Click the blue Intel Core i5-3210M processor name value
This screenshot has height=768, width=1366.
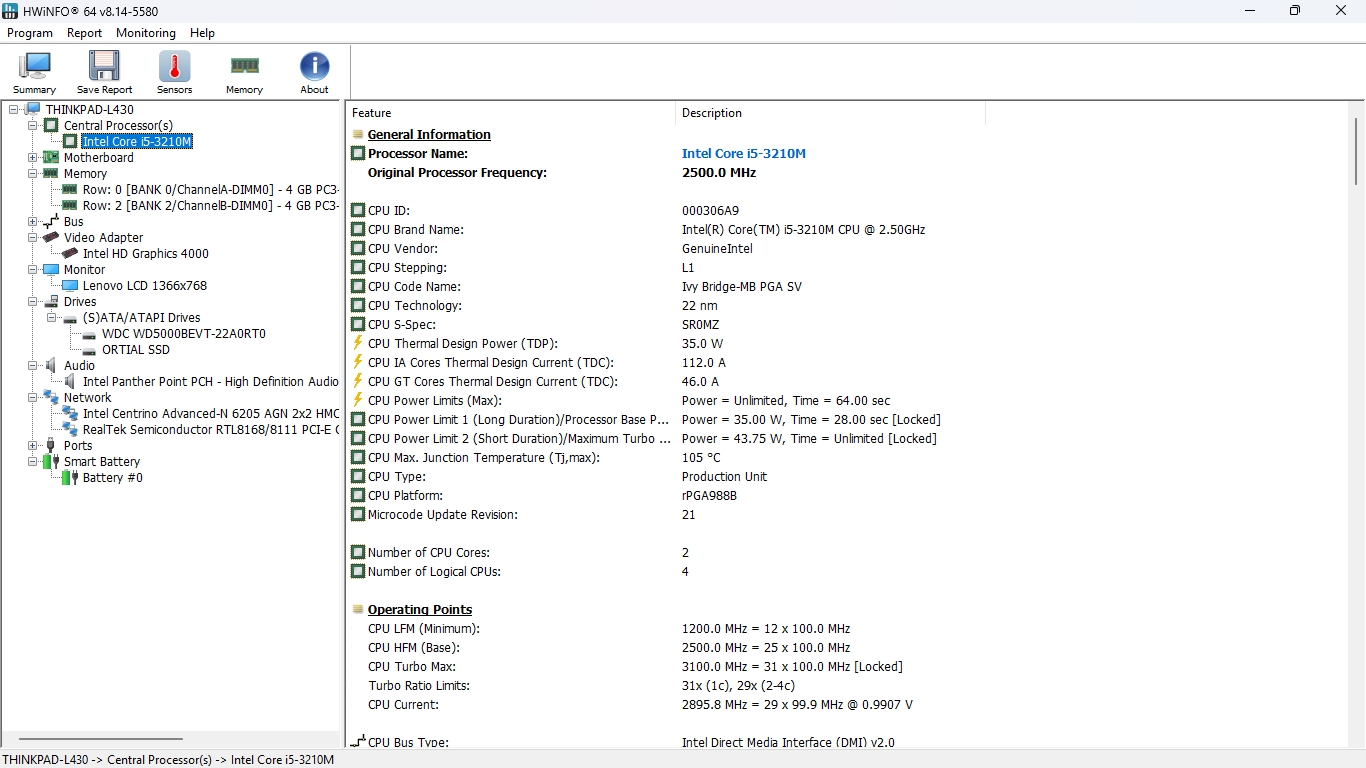click(744, 154)
